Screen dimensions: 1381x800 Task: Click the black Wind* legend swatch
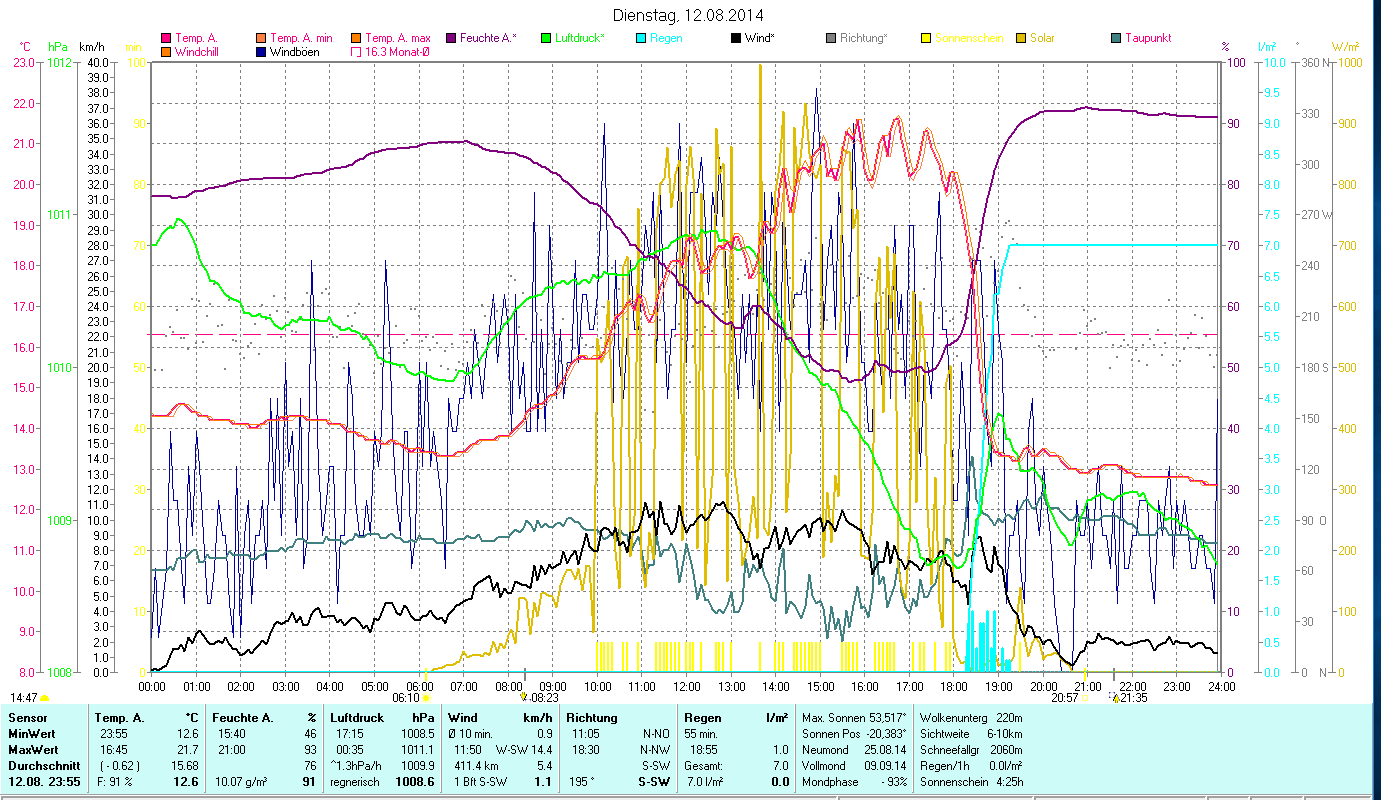pos(736,39)
